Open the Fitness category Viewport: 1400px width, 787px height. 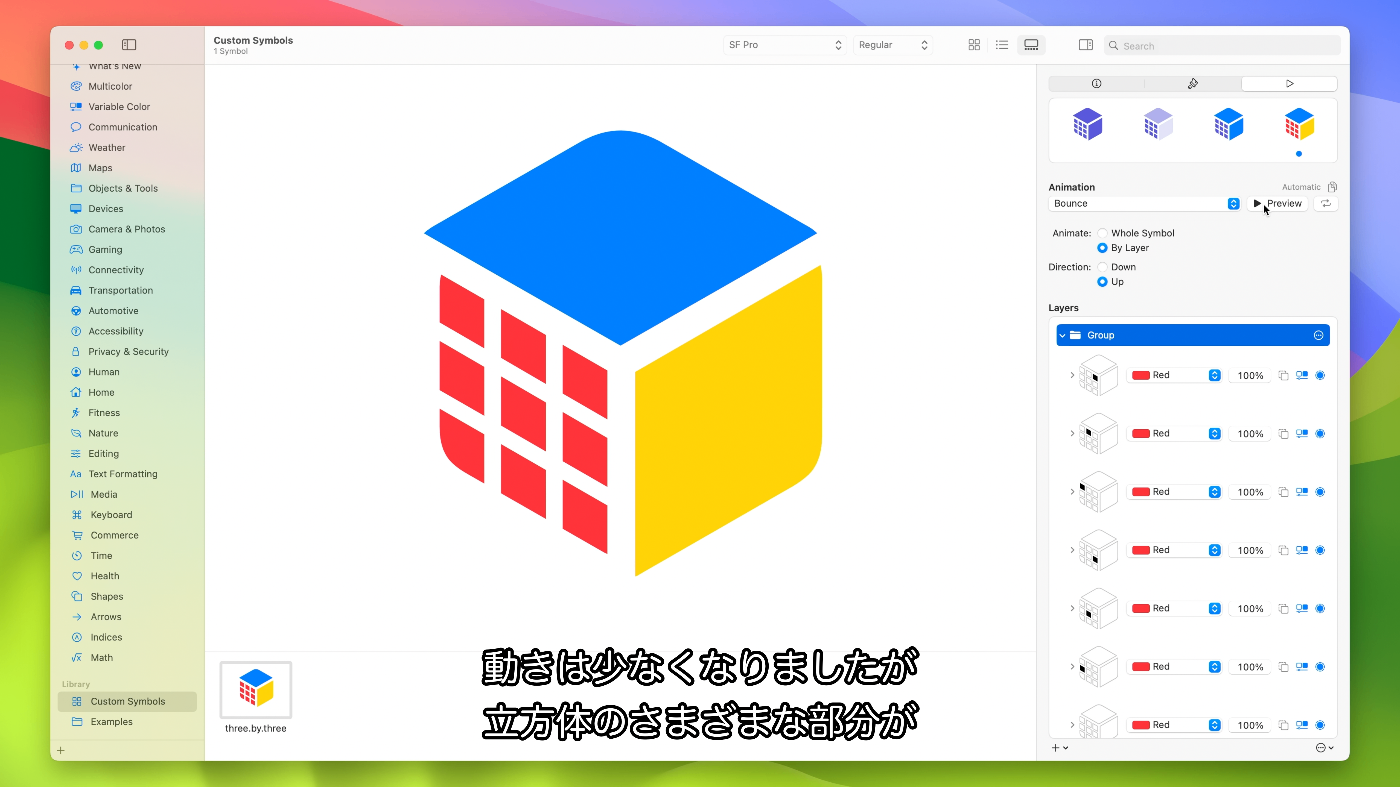coord(104,413)
